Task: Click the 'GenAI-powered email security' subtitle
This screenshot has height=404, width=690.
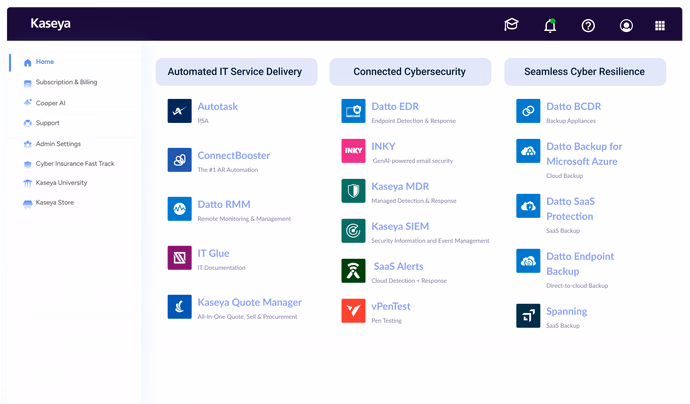Action: [x=413, y=161]
